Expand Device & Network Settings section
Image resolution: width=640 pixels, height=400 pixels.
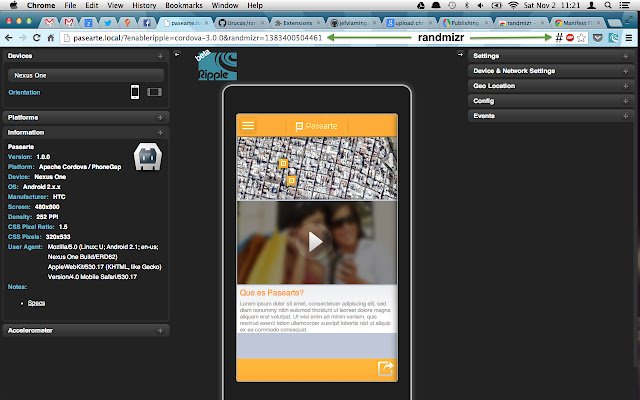[551, 71]
